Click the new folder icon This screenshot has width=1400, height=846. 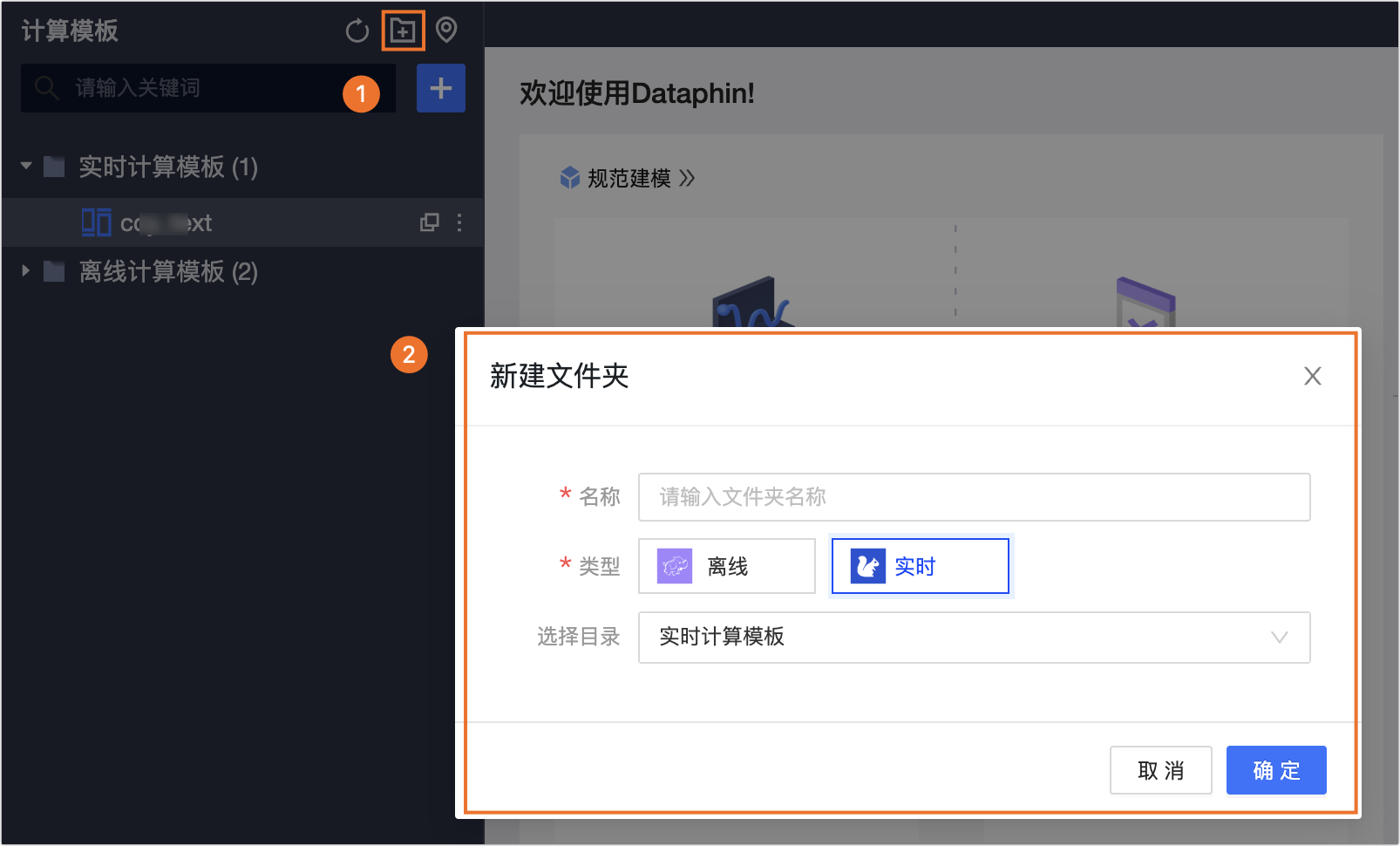point(403,31)
